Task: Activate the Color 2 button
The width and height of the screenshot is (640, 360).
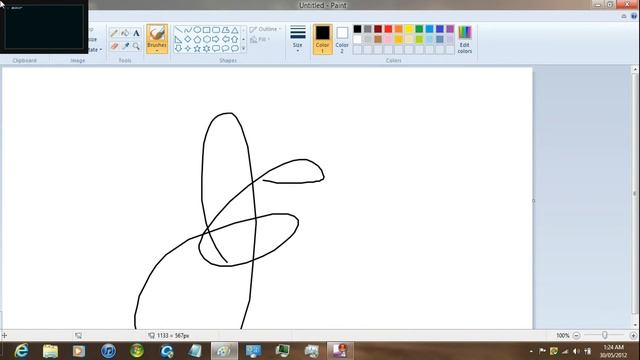Action: point(342,39)
